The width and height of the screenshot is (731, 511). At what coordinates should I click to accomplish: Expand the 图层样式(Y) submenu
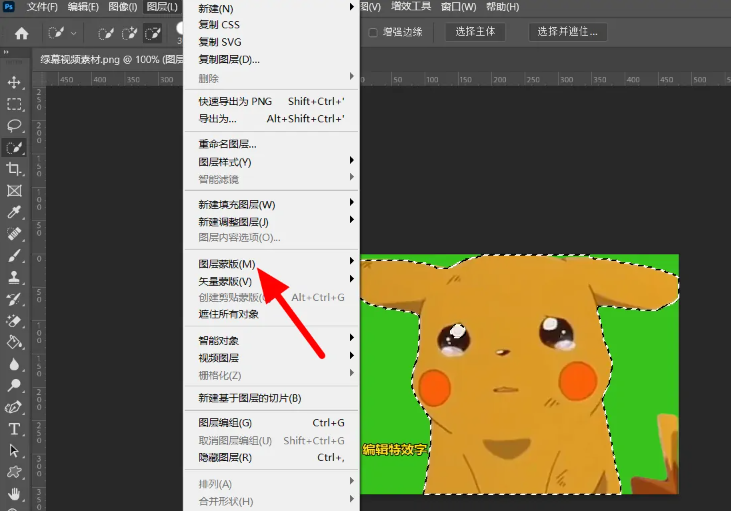coord(224,162)
